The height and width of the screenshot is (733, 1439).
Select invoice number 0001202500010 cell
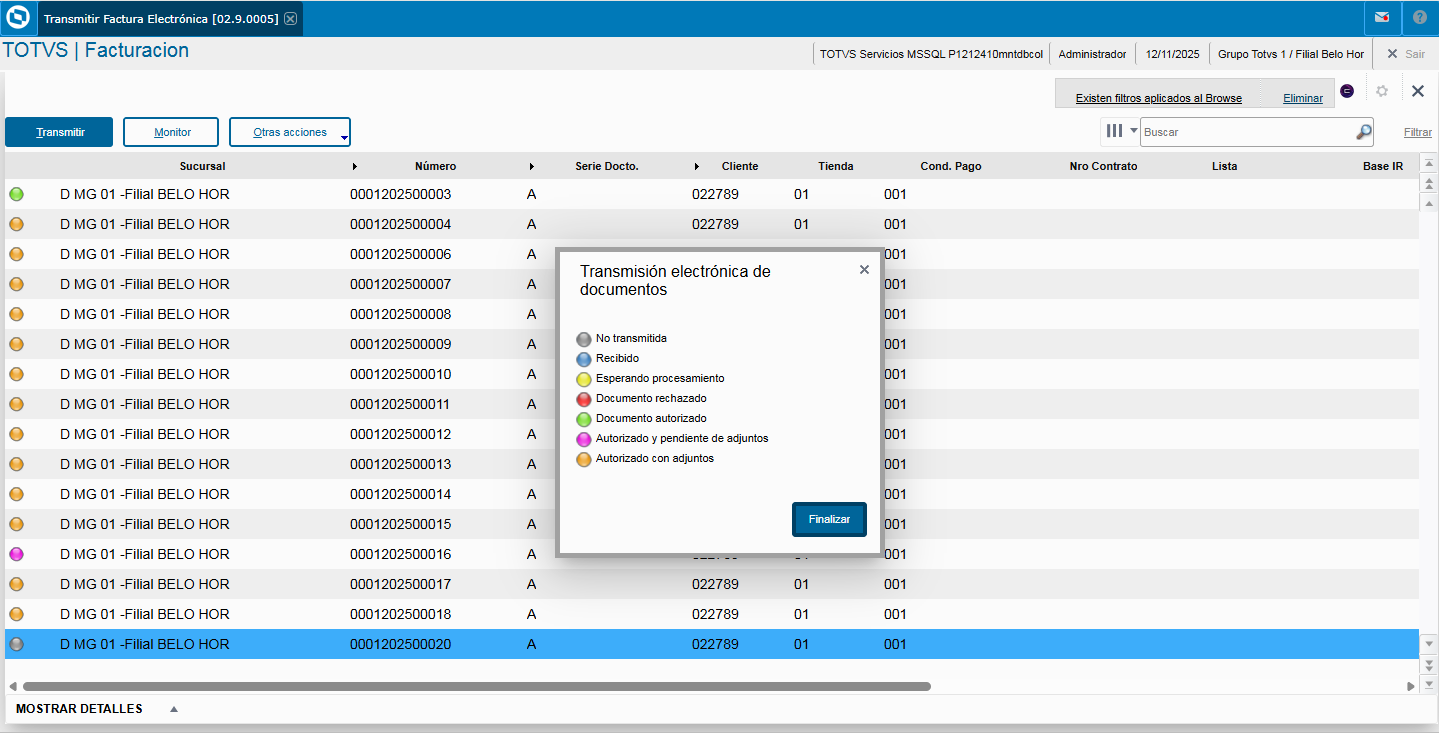tap(400, 374)
